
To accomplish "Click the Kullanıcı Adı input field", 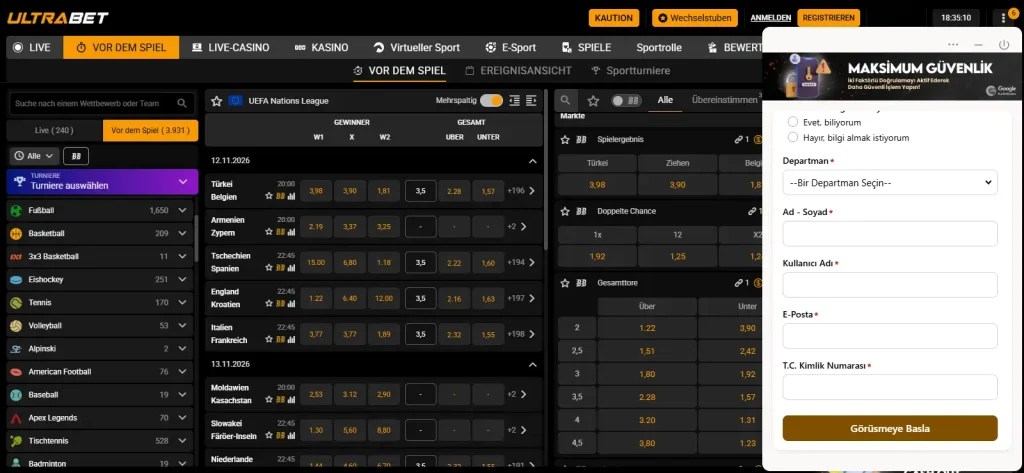I will tap(889, 285).
